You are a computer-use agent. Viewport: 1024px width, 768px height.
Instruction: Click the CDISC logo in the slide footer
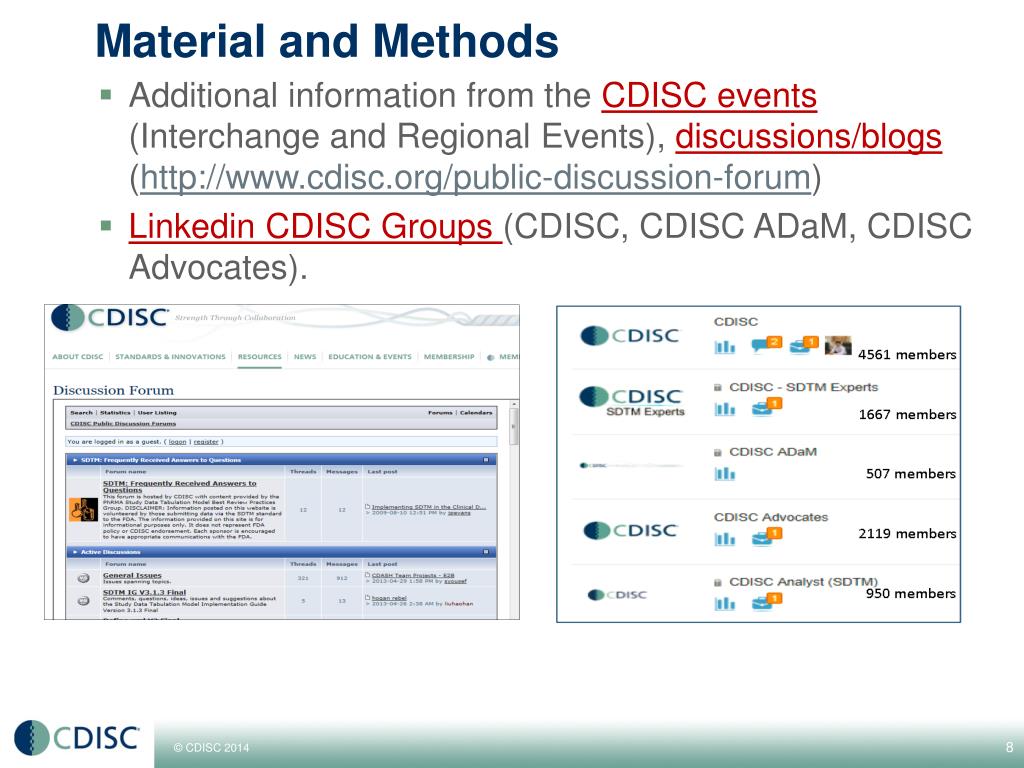pos(76,738)
